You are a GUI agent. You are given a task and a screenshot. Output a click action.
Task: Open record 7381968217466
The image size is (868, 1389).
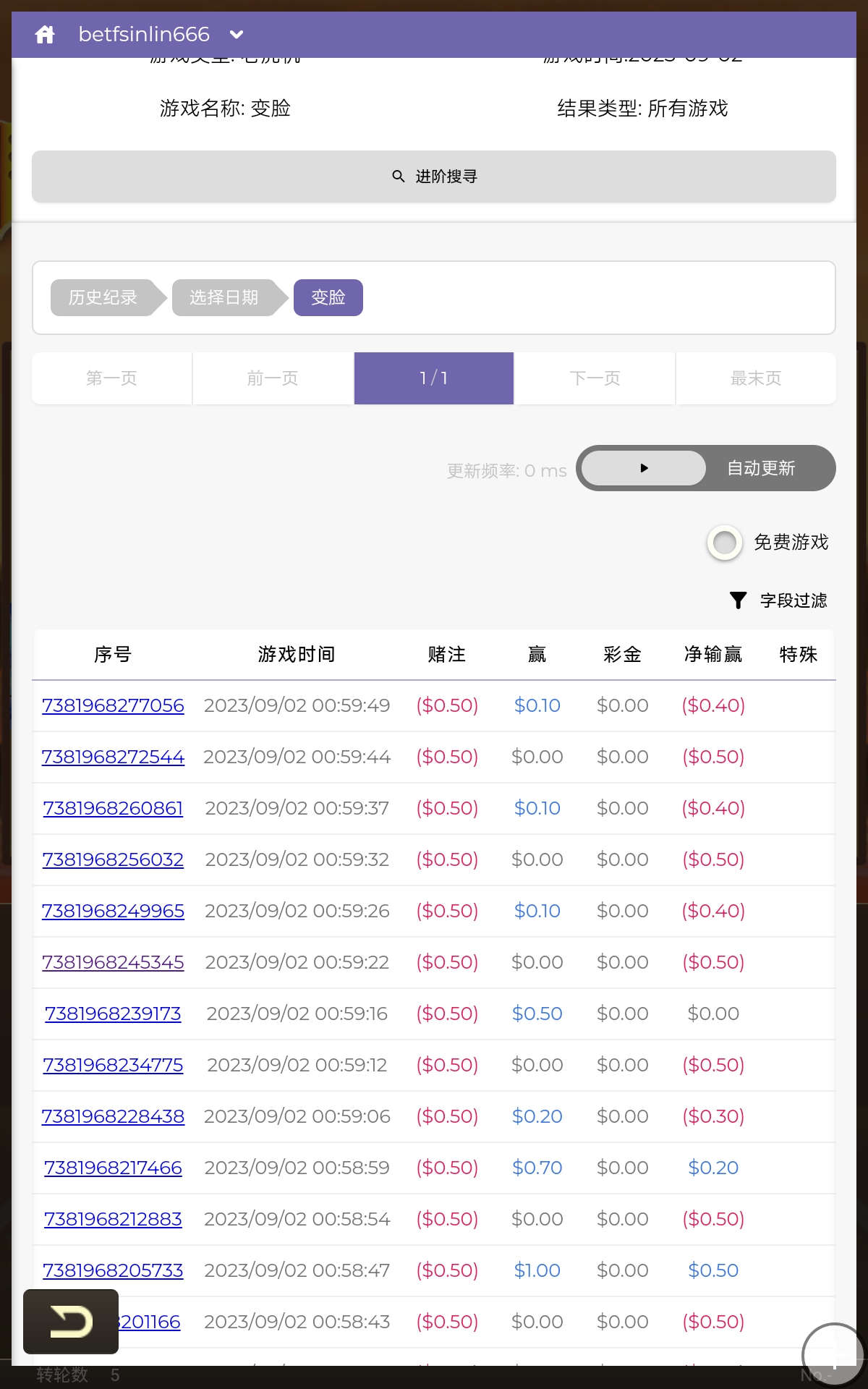coord(113,1168)
